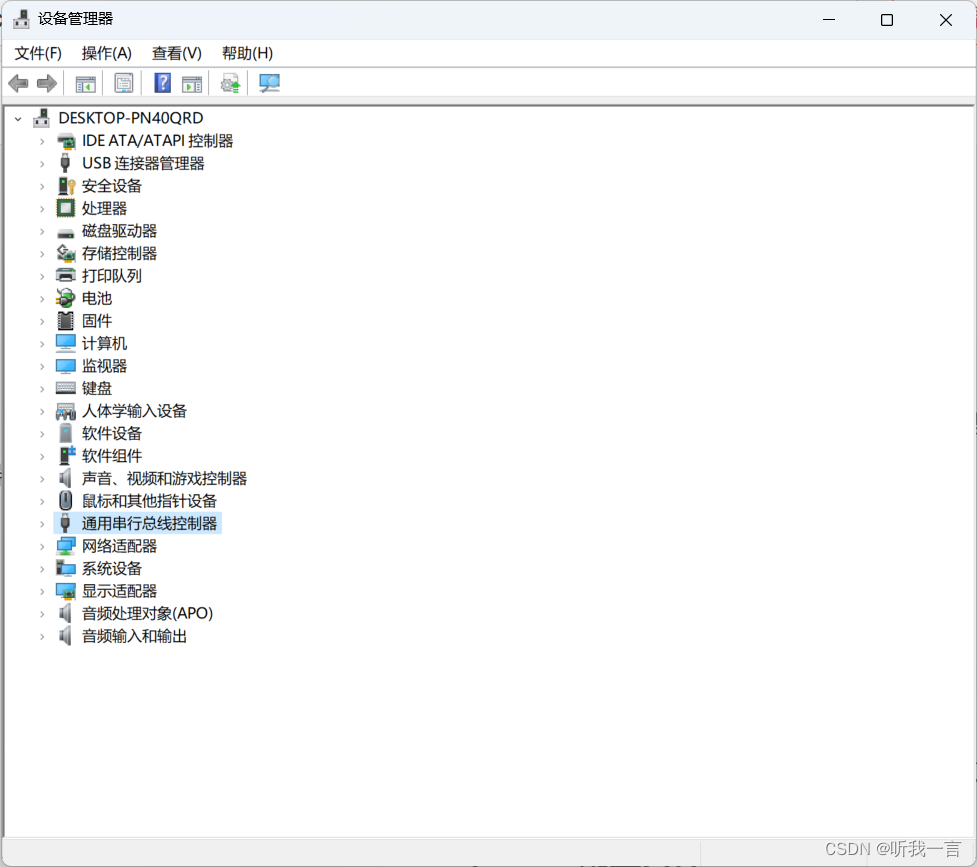The image size is (977, 867).
Task: Open the Properties toolbar icon
Action: click(123, 83)
